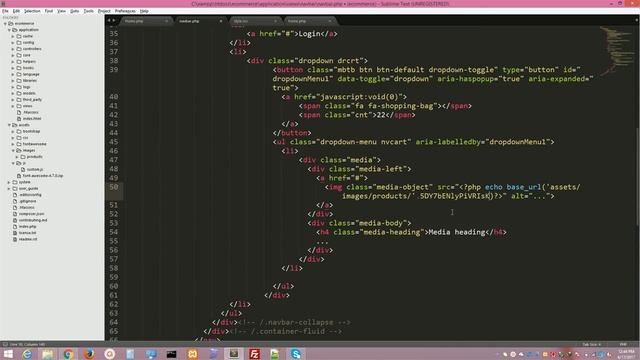
Task: Open XAMPP from the taskbar
Action: 192,354
